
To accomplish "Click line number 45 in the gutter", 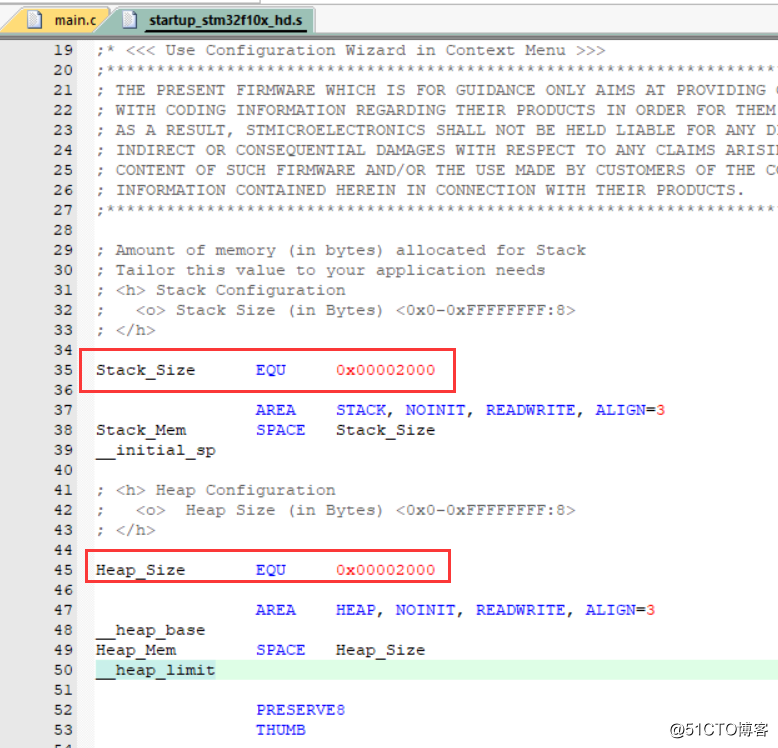I will [64, 570].
